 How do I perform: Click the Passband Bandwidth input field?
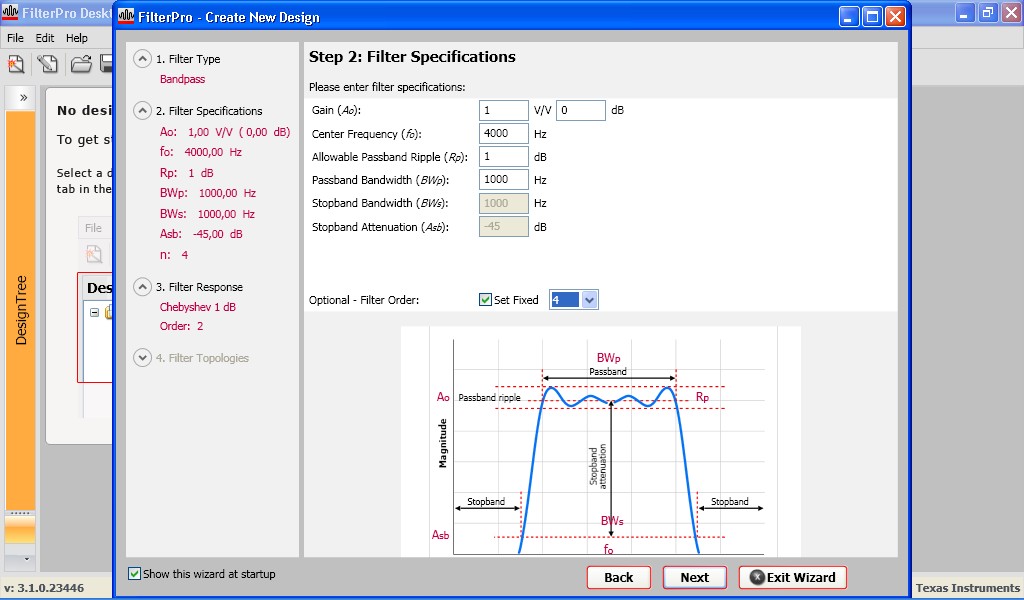[503, 179]
